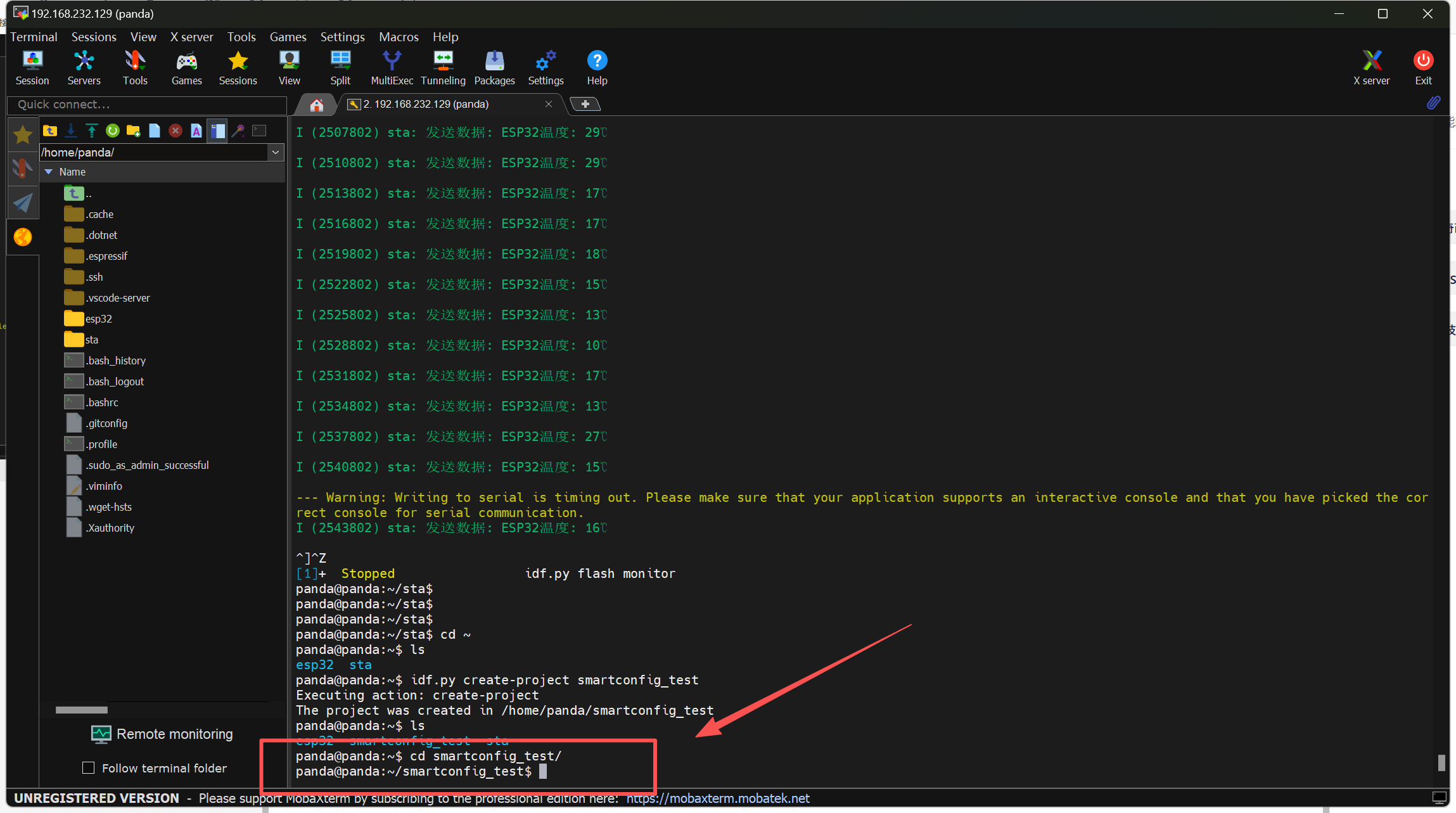Click the terminal vertical scrollbar thumb
The width and height of the screenshot is (1456, 813).
click(1441, 762)
